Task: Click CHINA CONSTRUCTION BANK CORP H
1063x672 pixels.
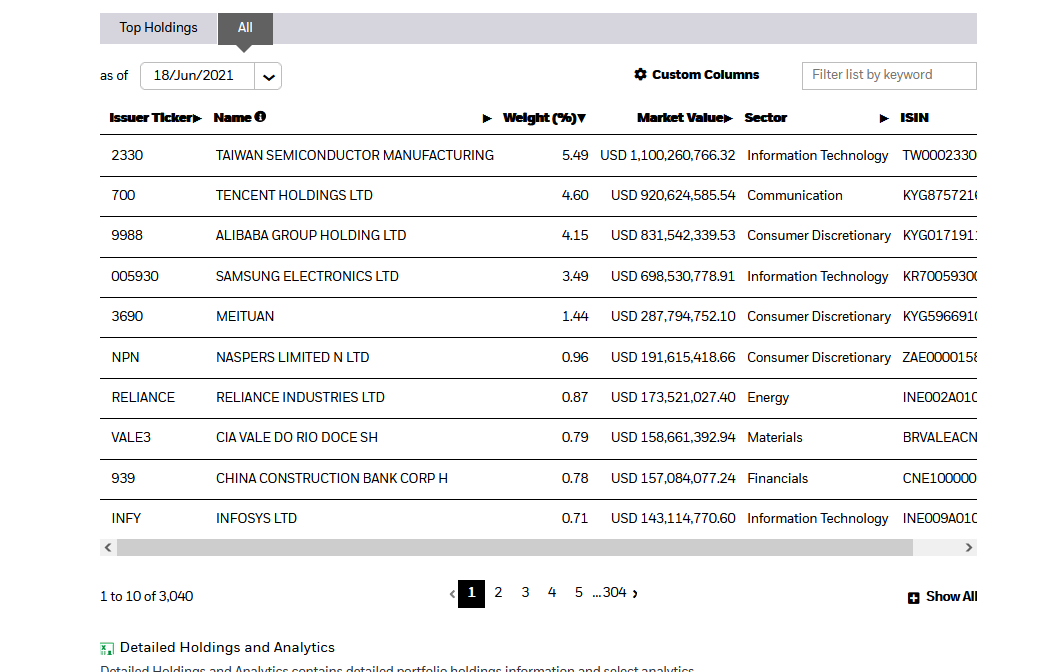Action: [x=332, y=479]
